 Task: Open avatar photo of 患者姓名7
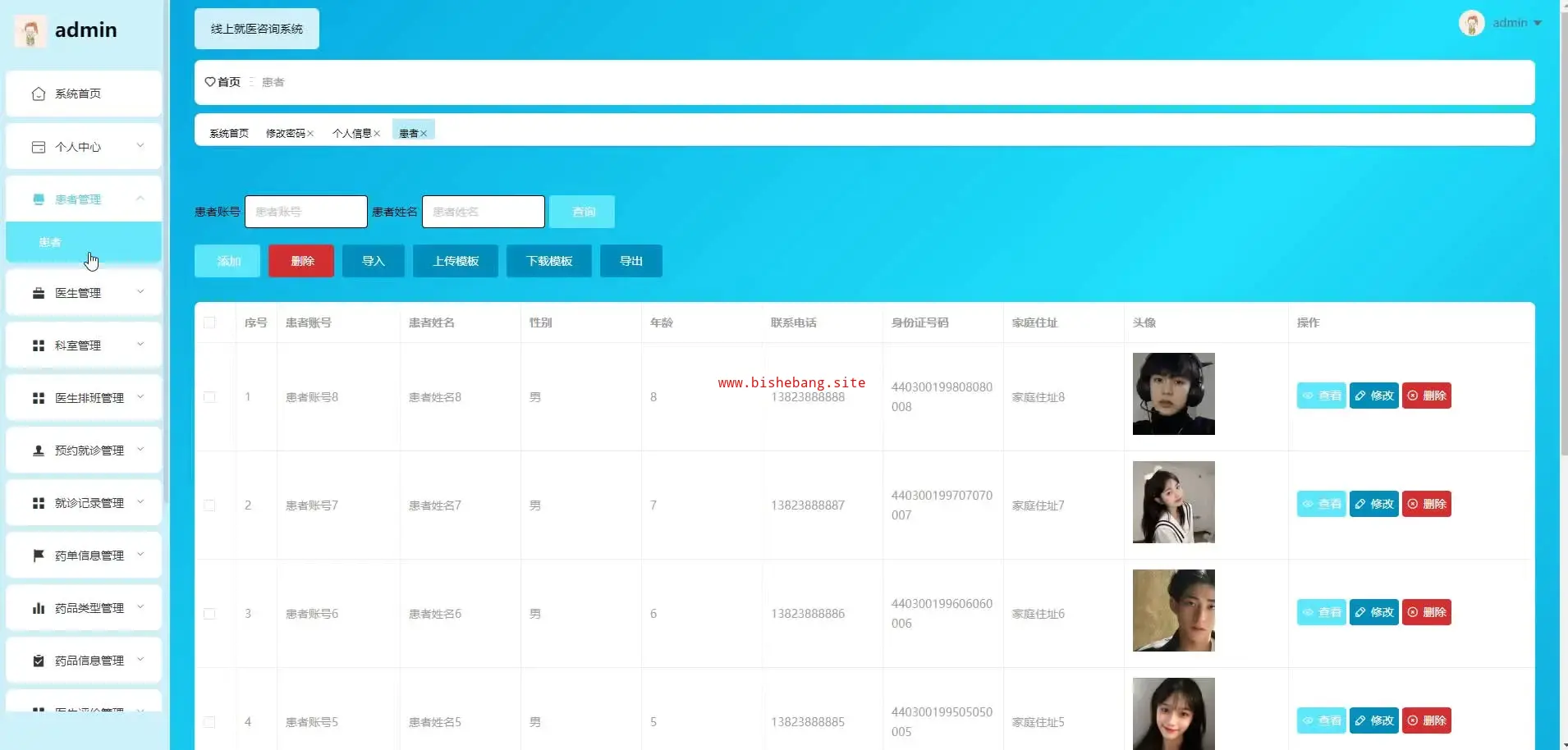[x=1174, y=502]
